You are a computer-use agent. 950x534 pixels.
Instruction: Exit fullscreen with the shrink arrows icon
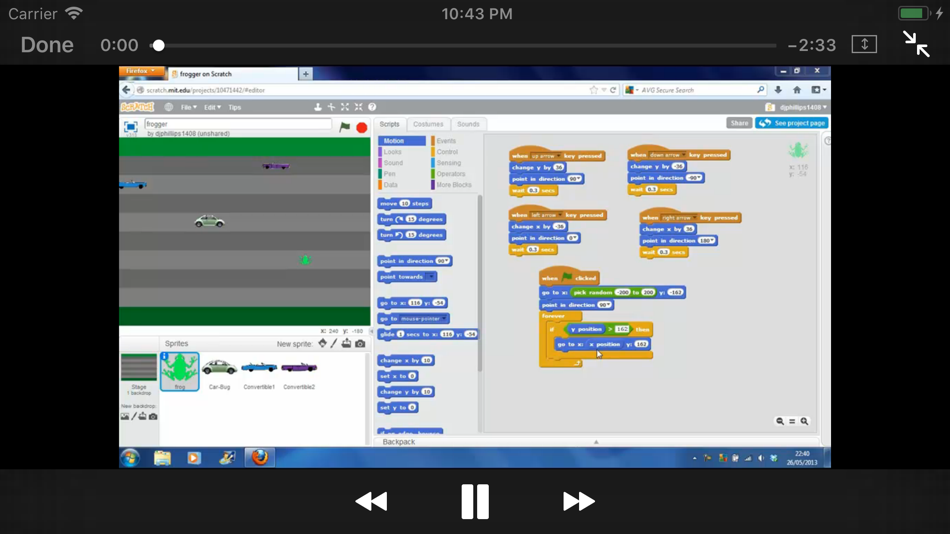[x=916, y=44]
